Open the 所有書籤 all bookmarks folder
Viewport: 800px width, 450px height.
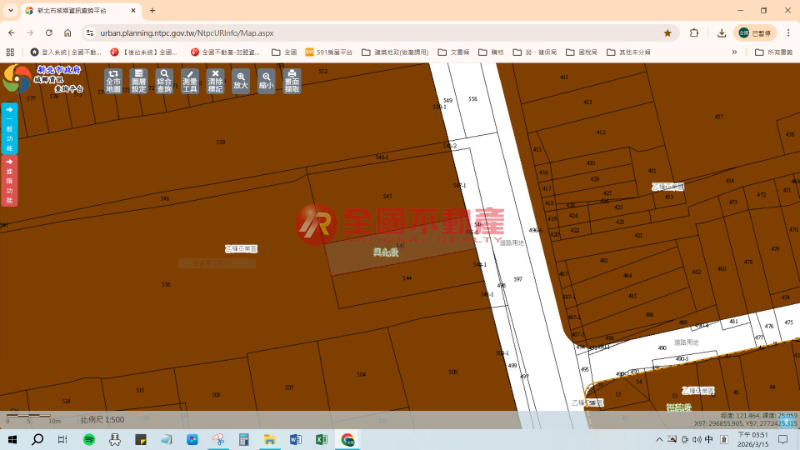(x=774, y=51)
